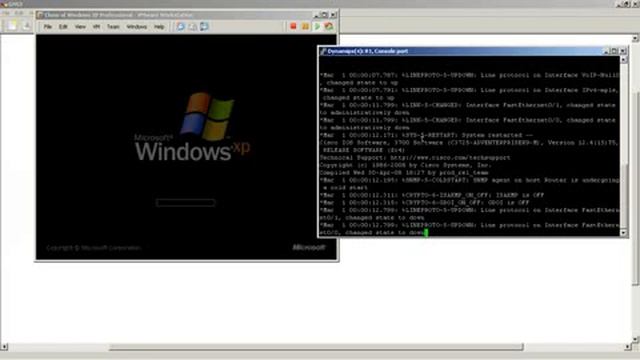Screen dimensions: 640x360
Task: Open VM menu in VMware window
Action: coord(96,27)
